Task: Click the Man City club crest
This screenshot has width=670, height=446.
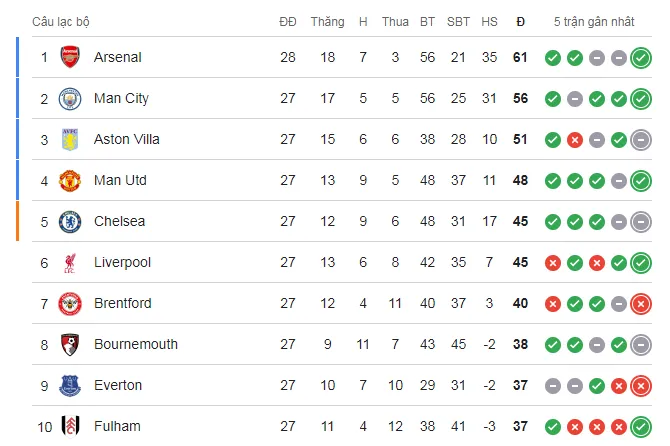Action: 69,99
